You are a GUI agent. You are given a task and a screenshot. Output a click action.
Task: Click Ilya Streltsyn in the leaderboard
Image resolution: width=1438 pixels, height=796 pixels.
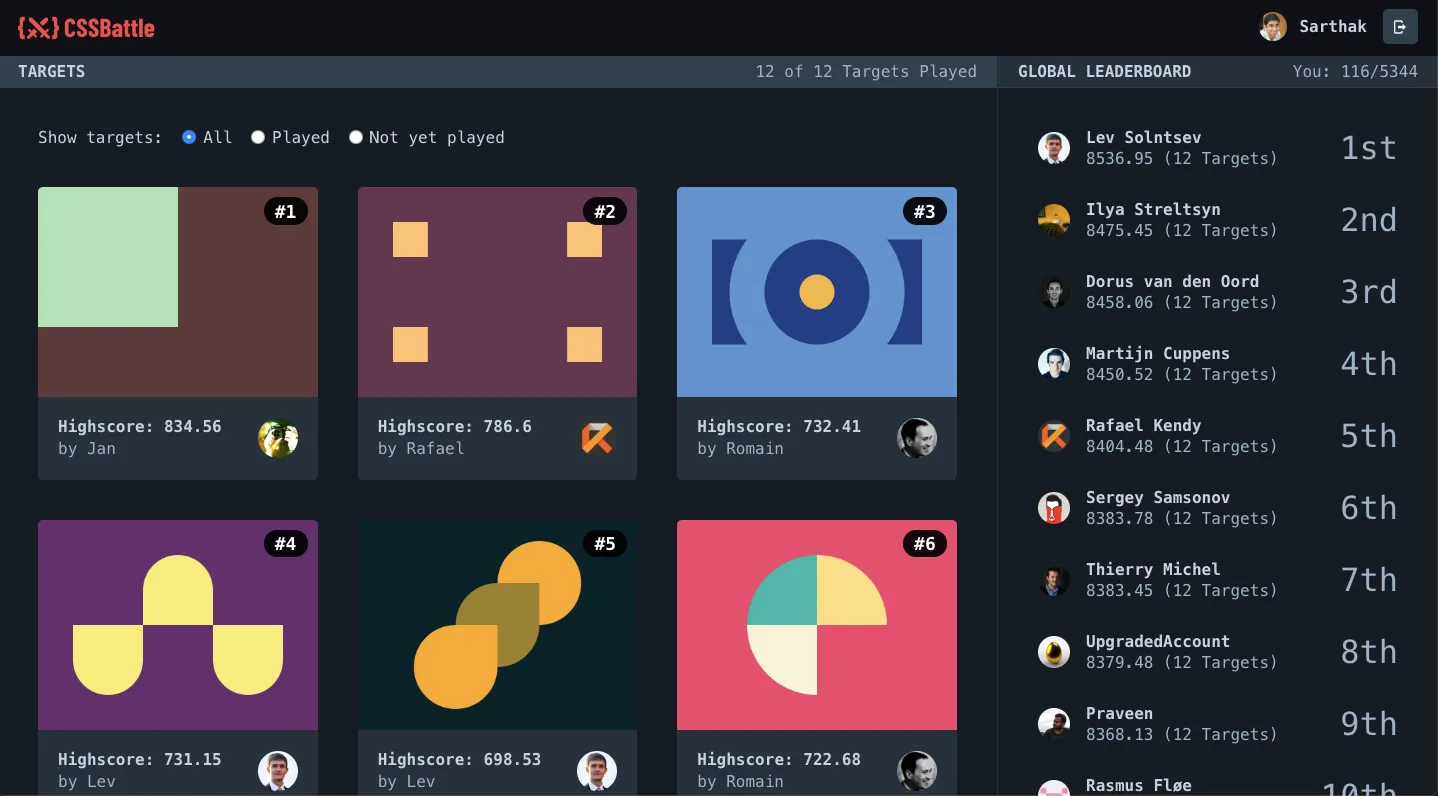pyautogui.click(x=1152, y=210)
